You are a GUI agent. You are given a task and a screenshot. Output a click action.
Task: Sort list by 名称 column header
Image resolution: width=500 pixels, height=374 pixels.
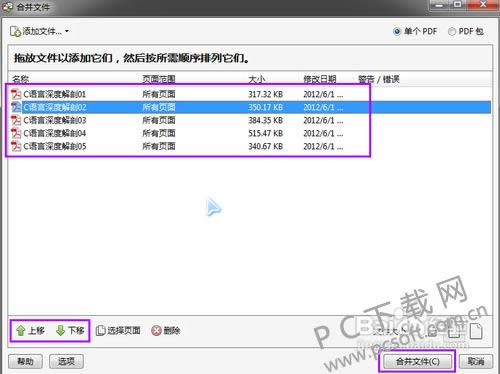[21, 79]
